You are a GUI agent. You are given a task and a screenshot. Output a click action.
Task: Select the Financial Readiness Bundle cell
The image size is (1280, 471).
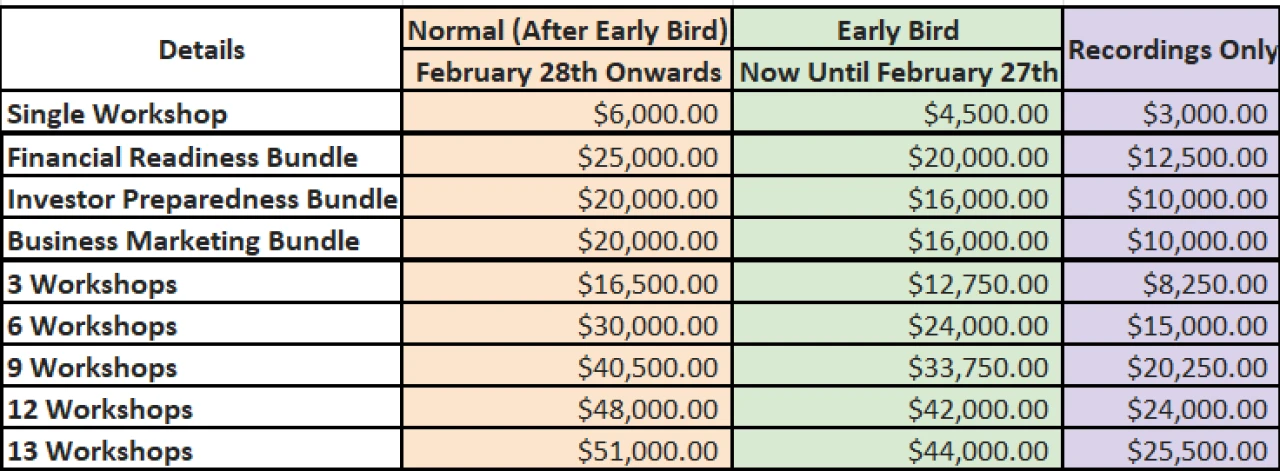[x=182, y=157]
